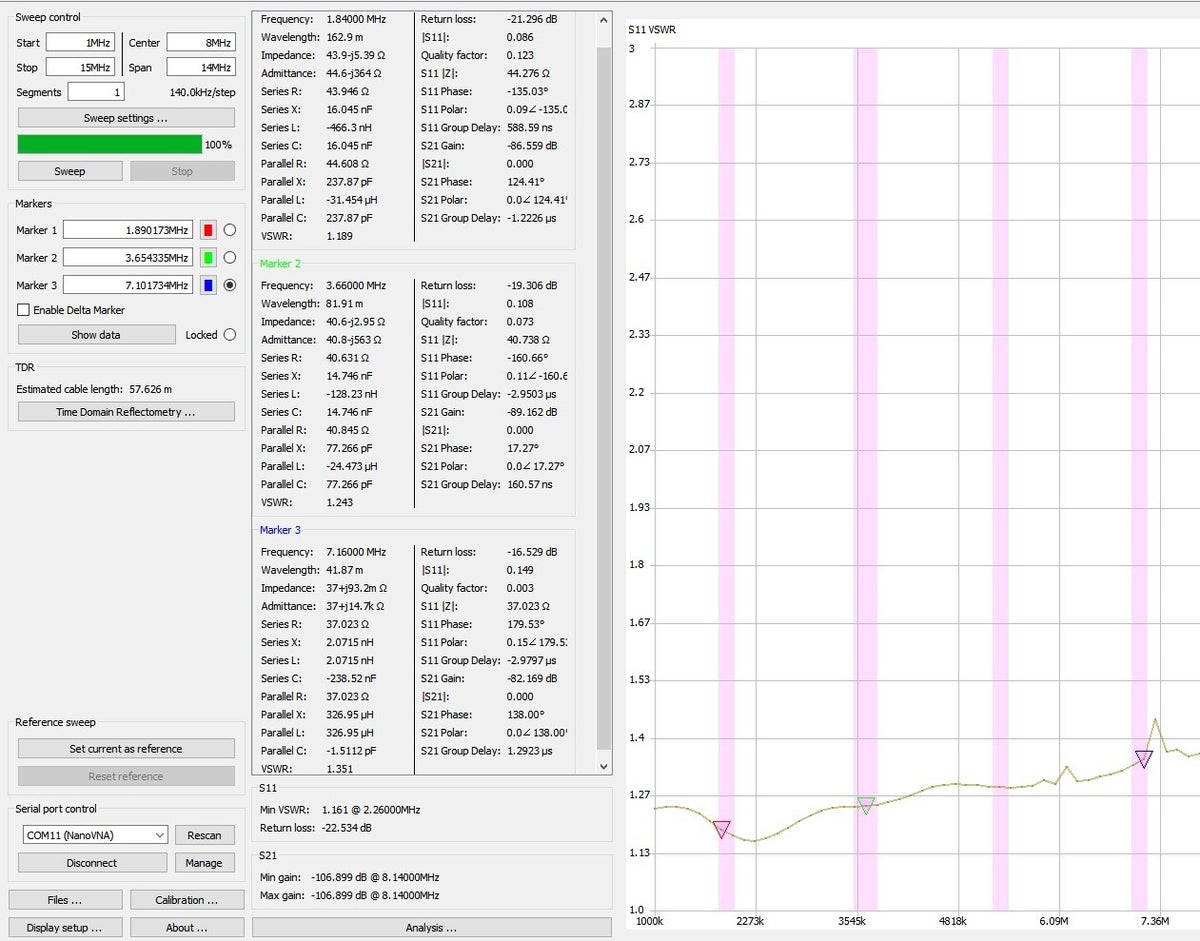Image resolution: width=1200 pixels, height=941 pixels.
Task: Run the Analysis tool
Action: coord(429,927)
